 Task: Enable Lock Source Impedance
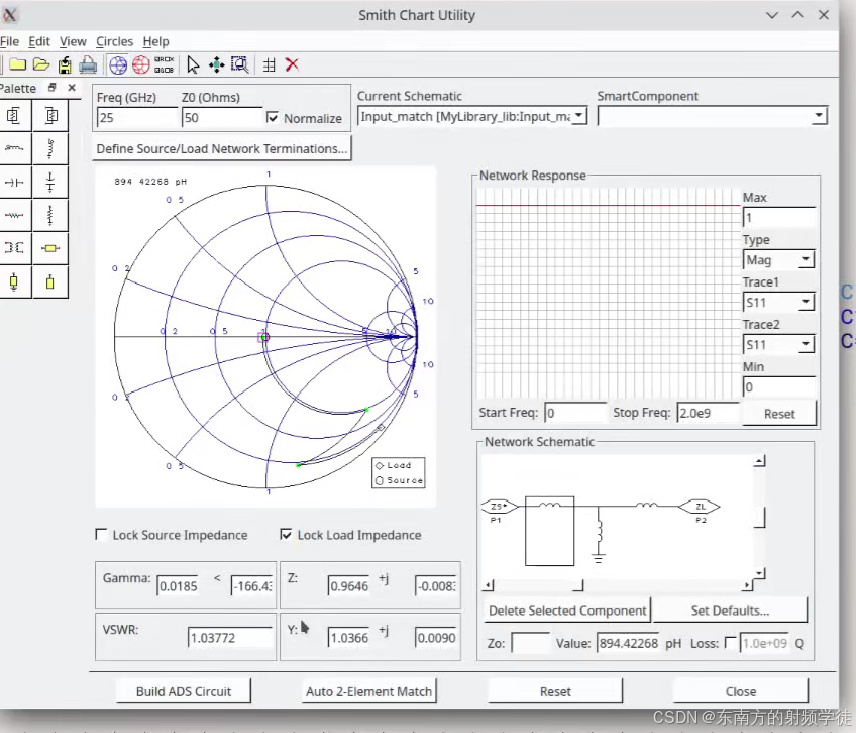[x=101, y=534]
